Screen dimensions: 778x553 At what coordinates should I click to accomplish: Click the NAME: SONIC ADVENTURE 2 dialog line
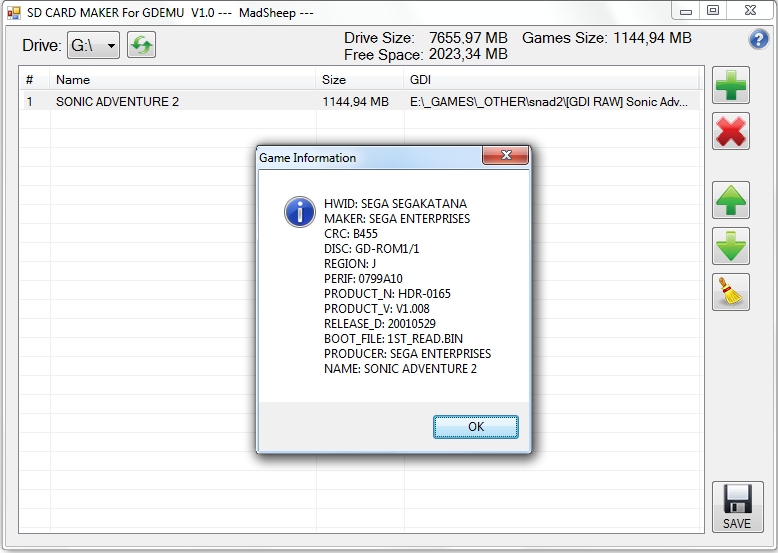400,369
